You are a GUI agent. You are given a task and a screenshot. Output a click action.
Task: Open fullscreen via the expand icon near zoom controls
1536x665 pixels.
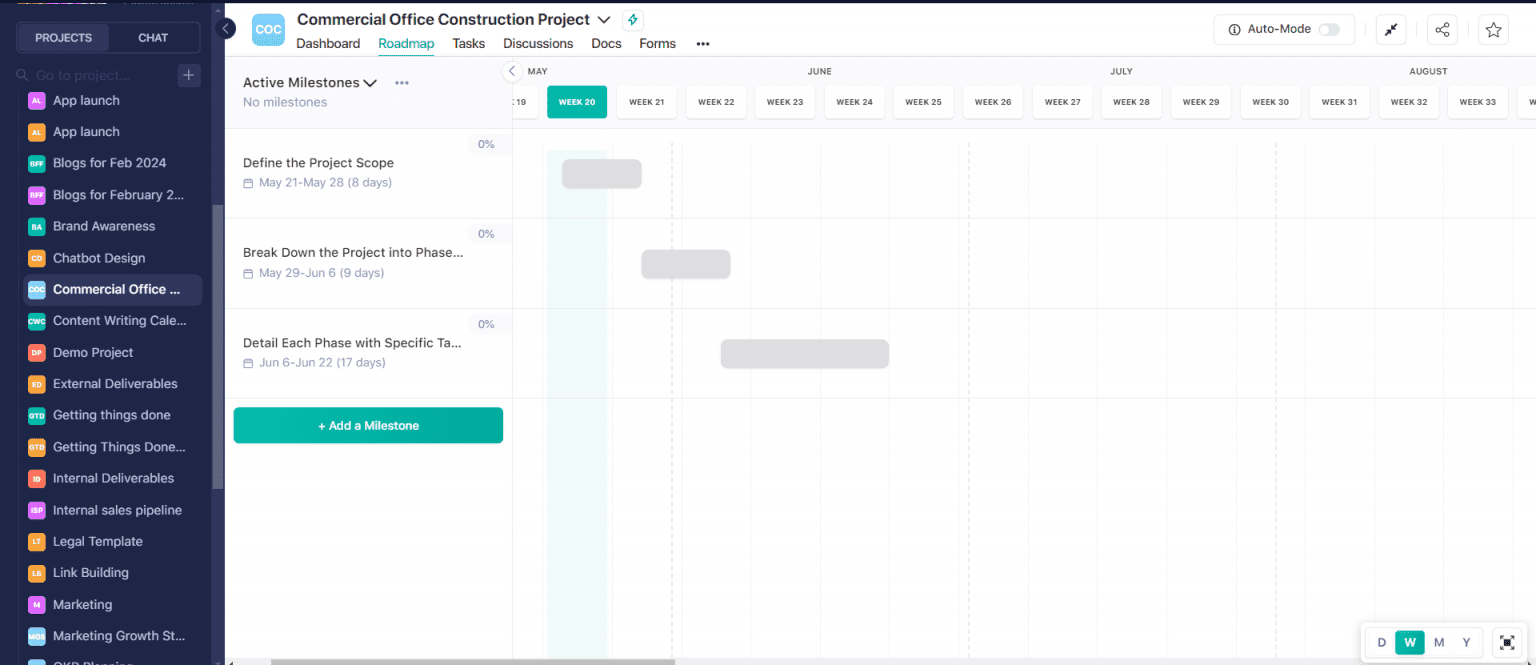(1507, 642)
